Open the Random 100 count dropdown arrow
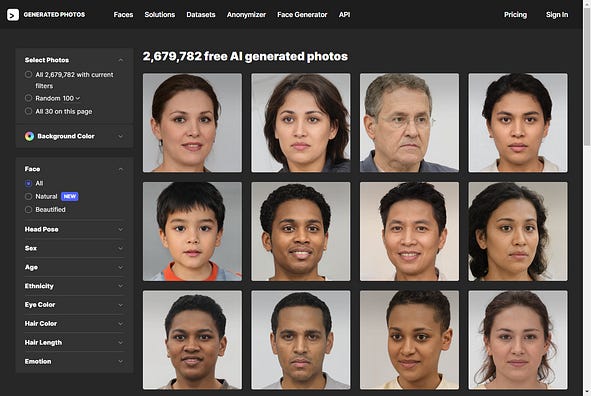 point(78,98)
